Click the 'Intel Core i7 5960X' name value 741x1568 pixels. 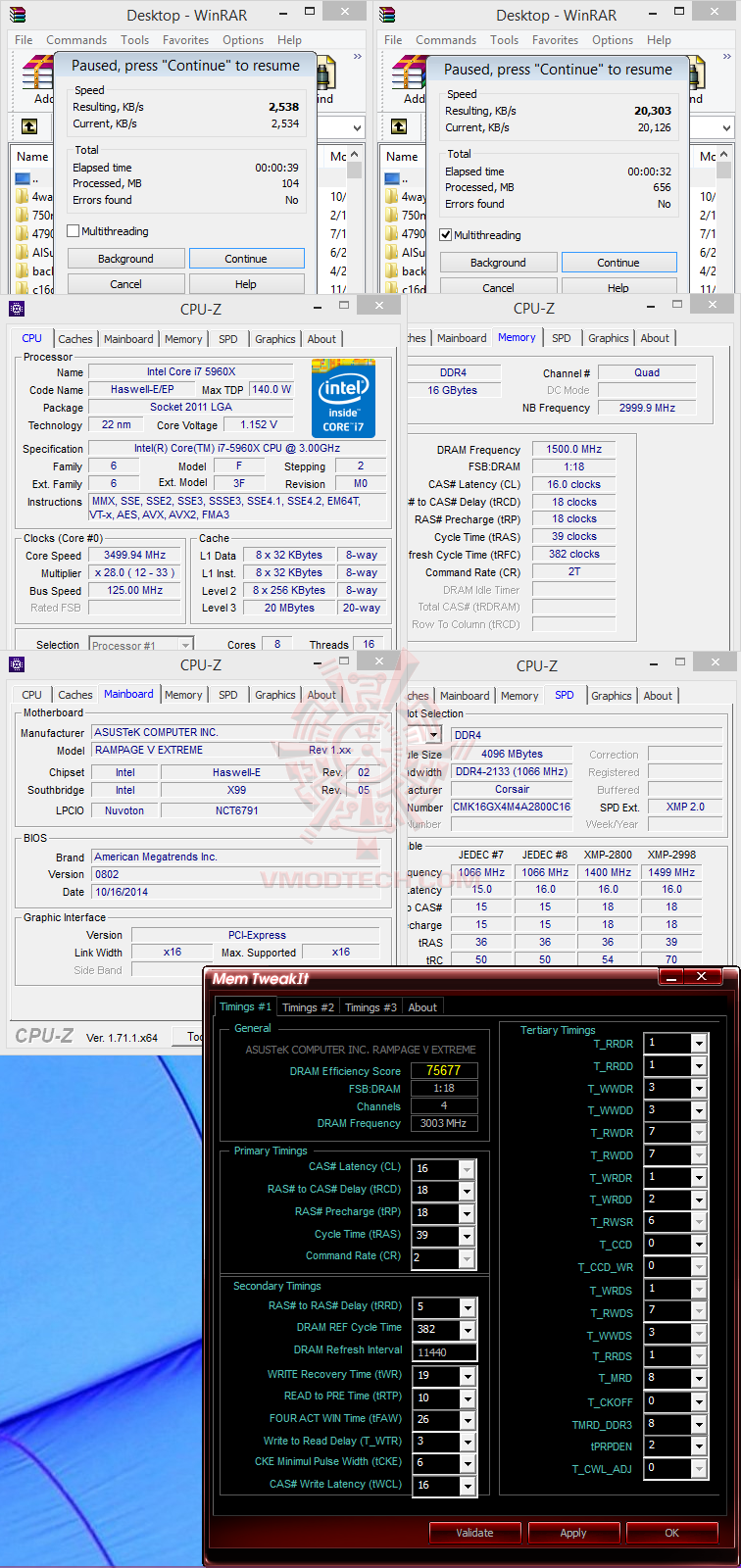191,371
